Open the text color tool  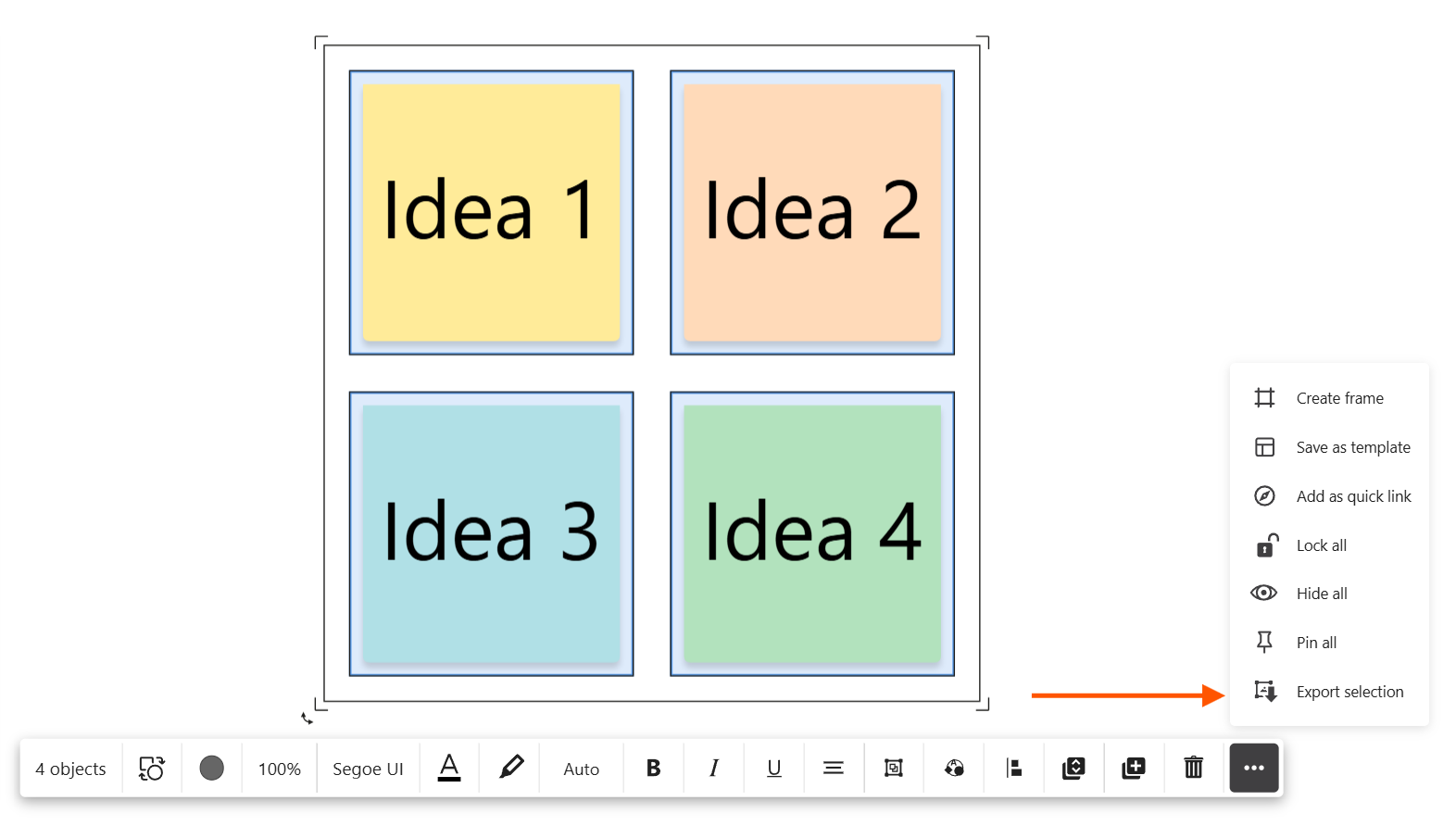(x=449, y=768)
